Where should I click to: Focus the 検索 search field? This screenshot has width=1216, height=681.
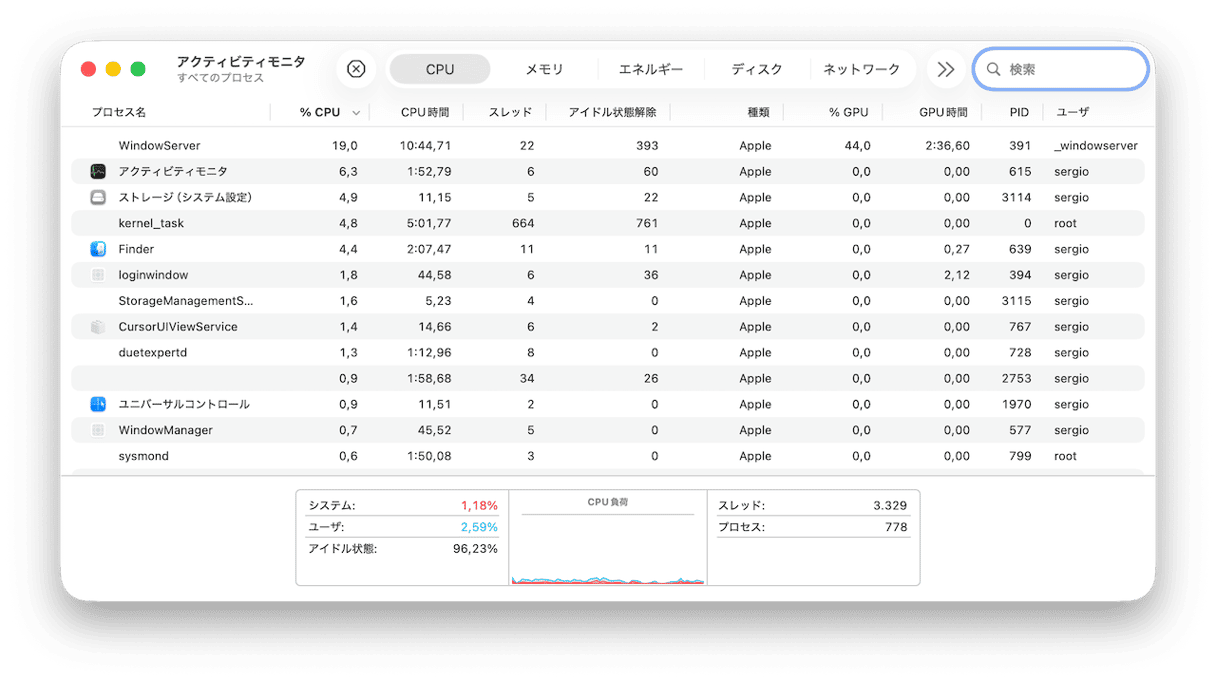click(1070, 69)
